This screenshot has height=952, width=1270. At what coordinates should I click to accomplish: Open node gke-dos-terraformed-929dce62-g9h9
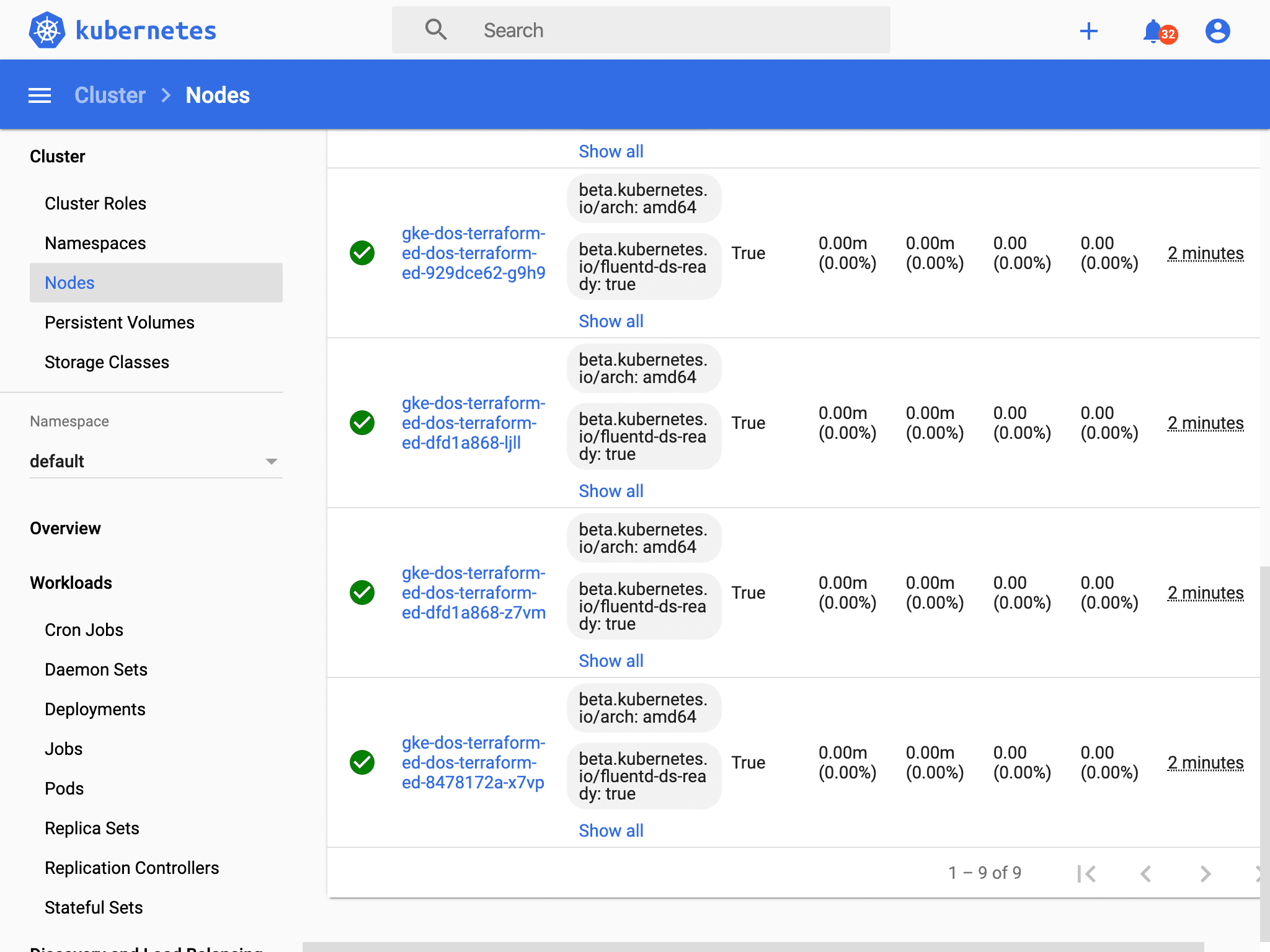(x=474, y=253)
